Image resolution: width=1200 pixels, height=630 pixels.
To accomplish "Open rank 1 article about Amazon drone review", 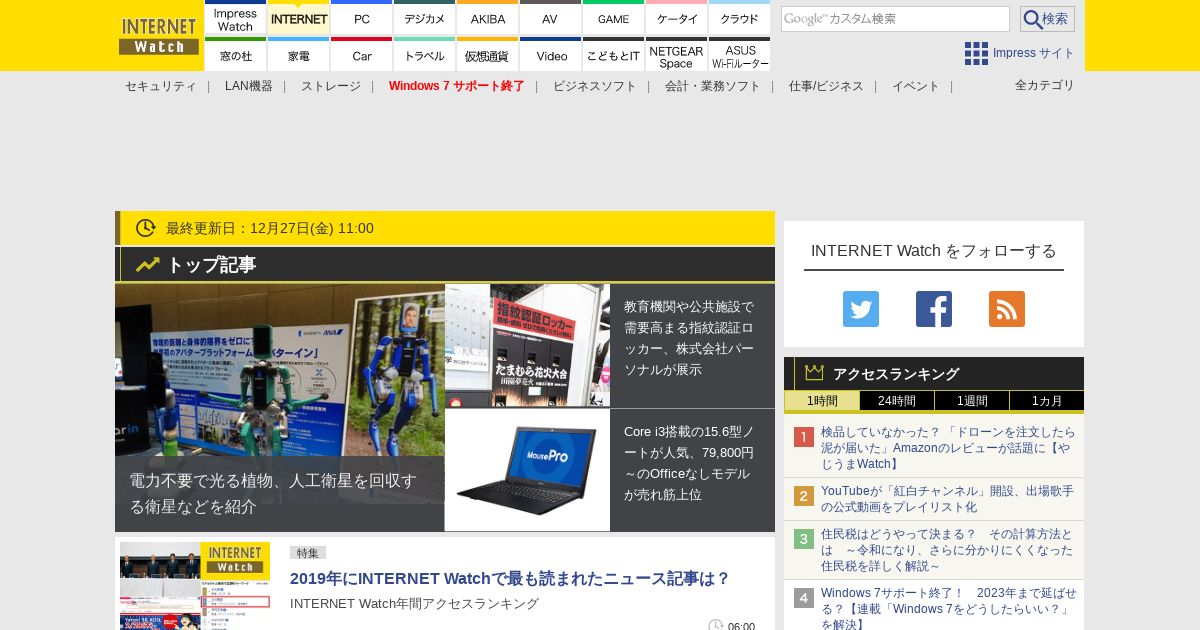I will pyautogui.click(x=947, y=447).
